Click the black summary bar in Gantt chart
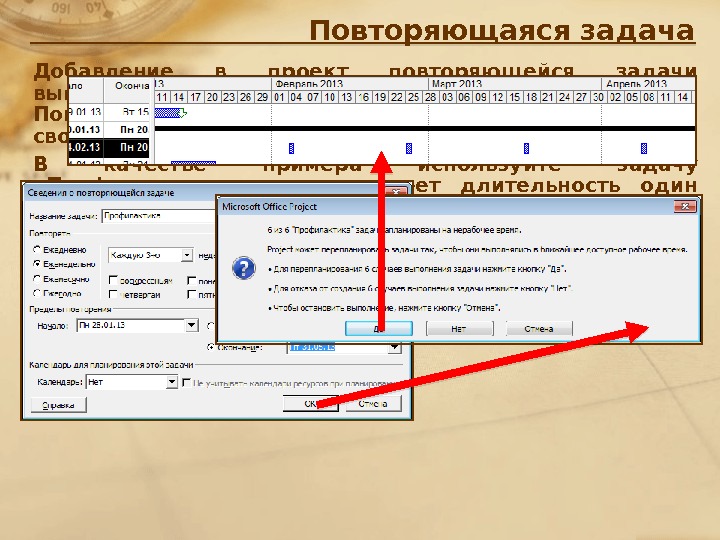Image resolution: width=720 pixels, height=540 pixels. coord(424,129)
